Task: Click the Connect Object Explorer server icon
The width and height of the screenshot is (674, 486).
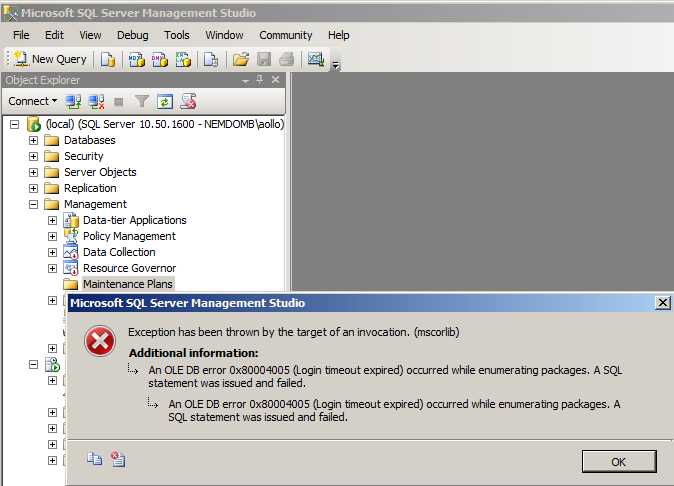Action: (x=74, y=101)
